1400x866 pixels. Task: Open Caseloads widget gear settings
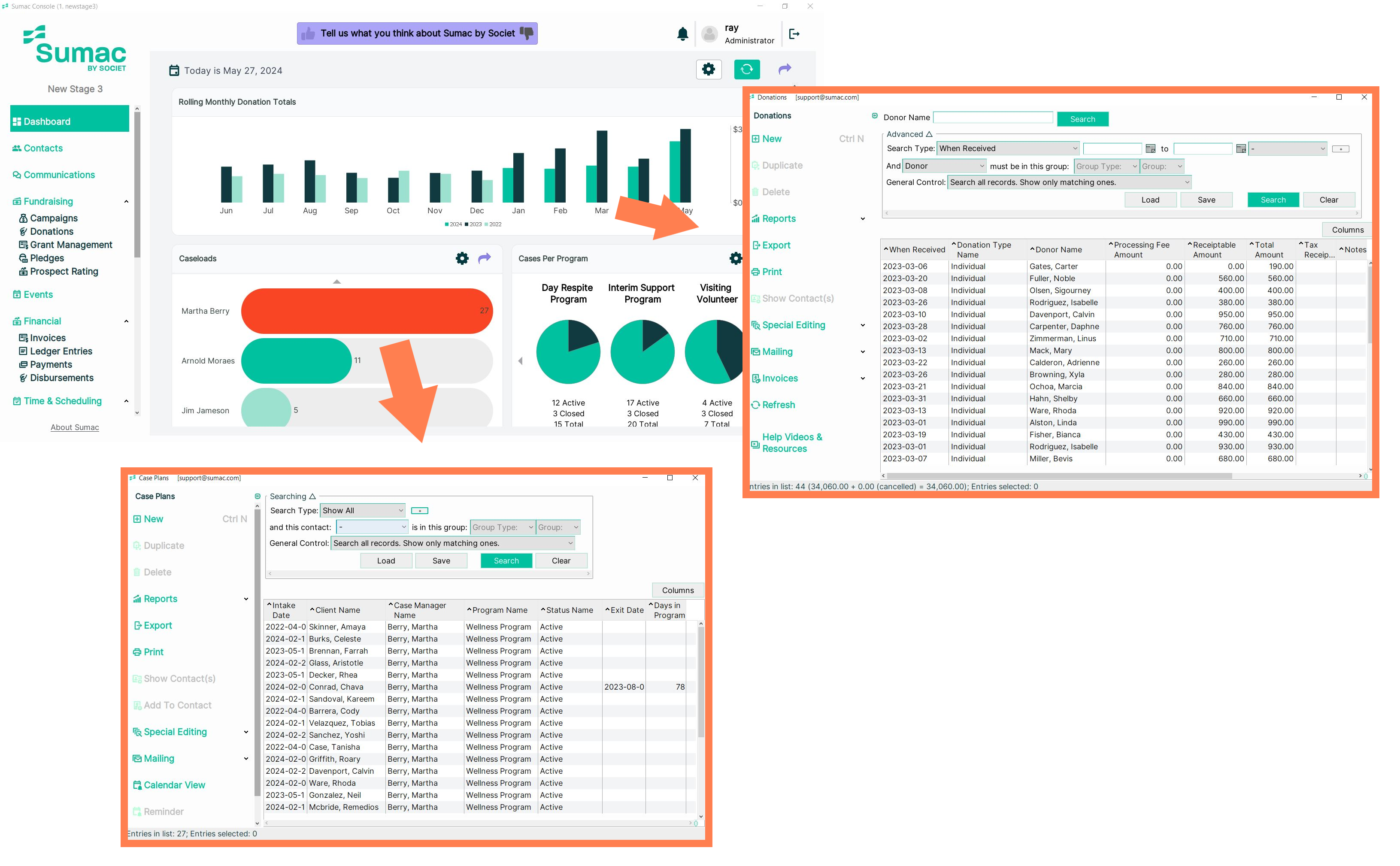click(462, 258)
